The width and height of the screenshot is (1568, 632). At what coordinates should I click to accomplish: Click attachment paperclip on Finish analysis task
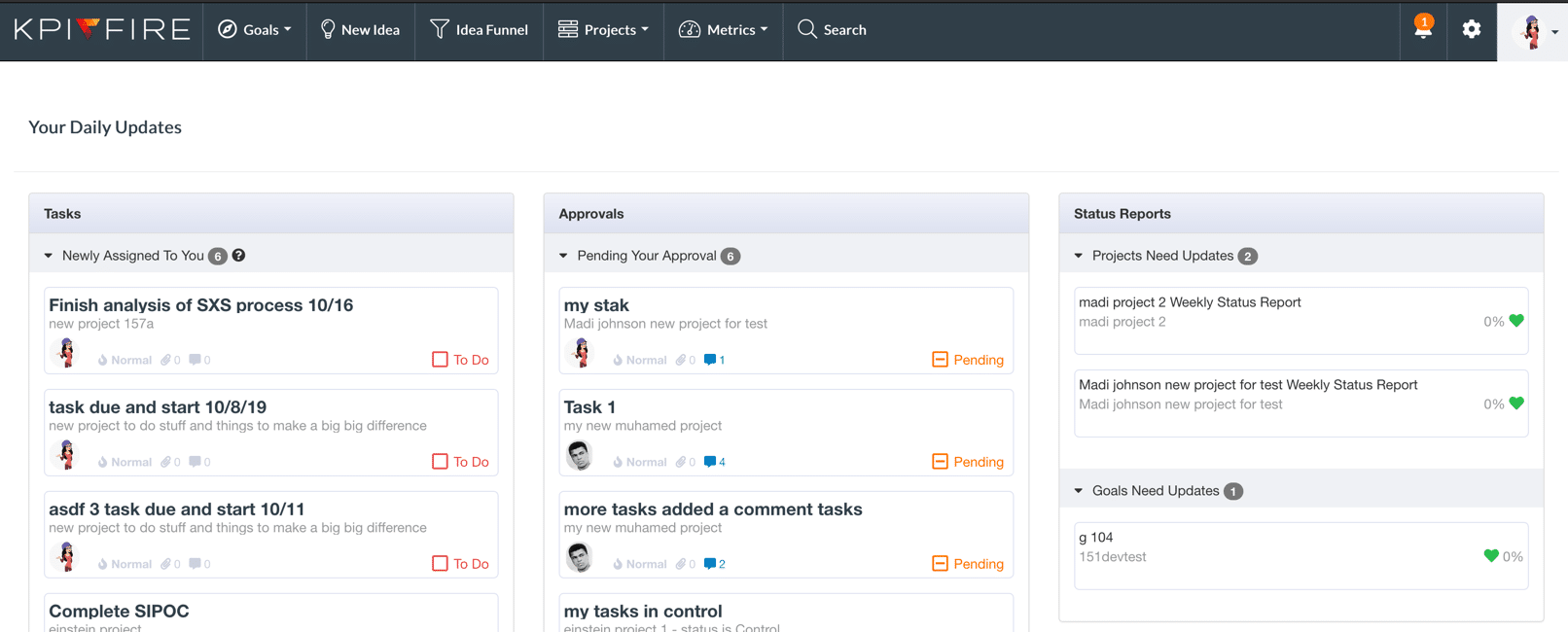(x=165, y=360)
